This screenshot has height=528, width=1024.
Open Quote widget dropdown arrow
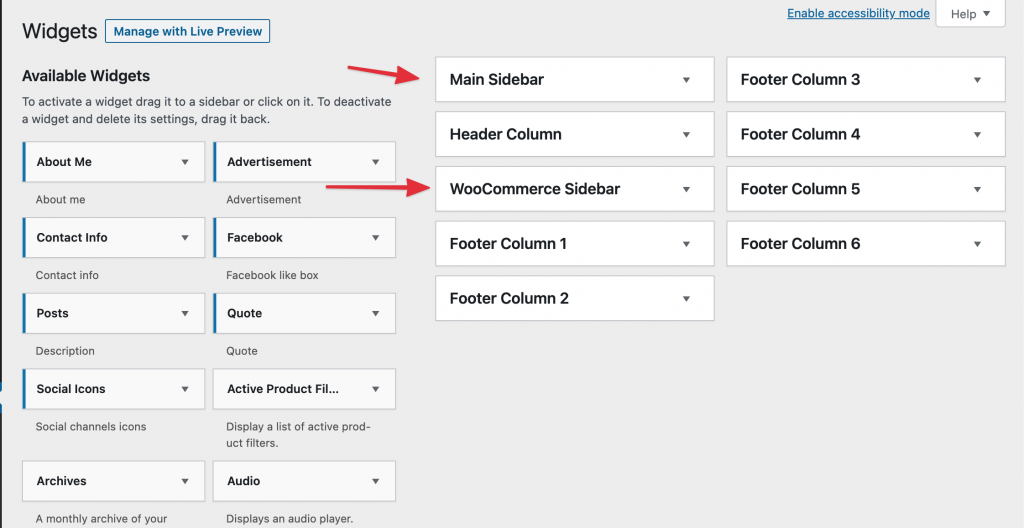[376, 314]
